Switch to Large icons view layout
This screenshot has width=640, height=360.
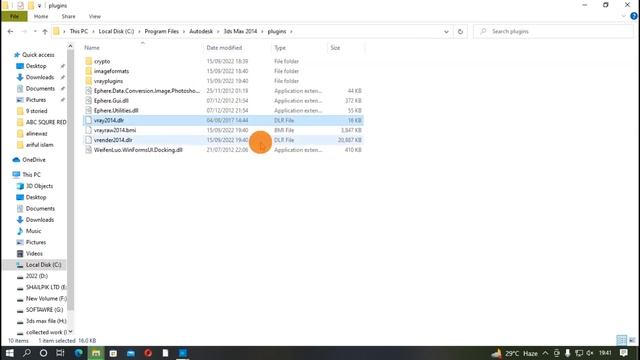(x=632, y=340)
